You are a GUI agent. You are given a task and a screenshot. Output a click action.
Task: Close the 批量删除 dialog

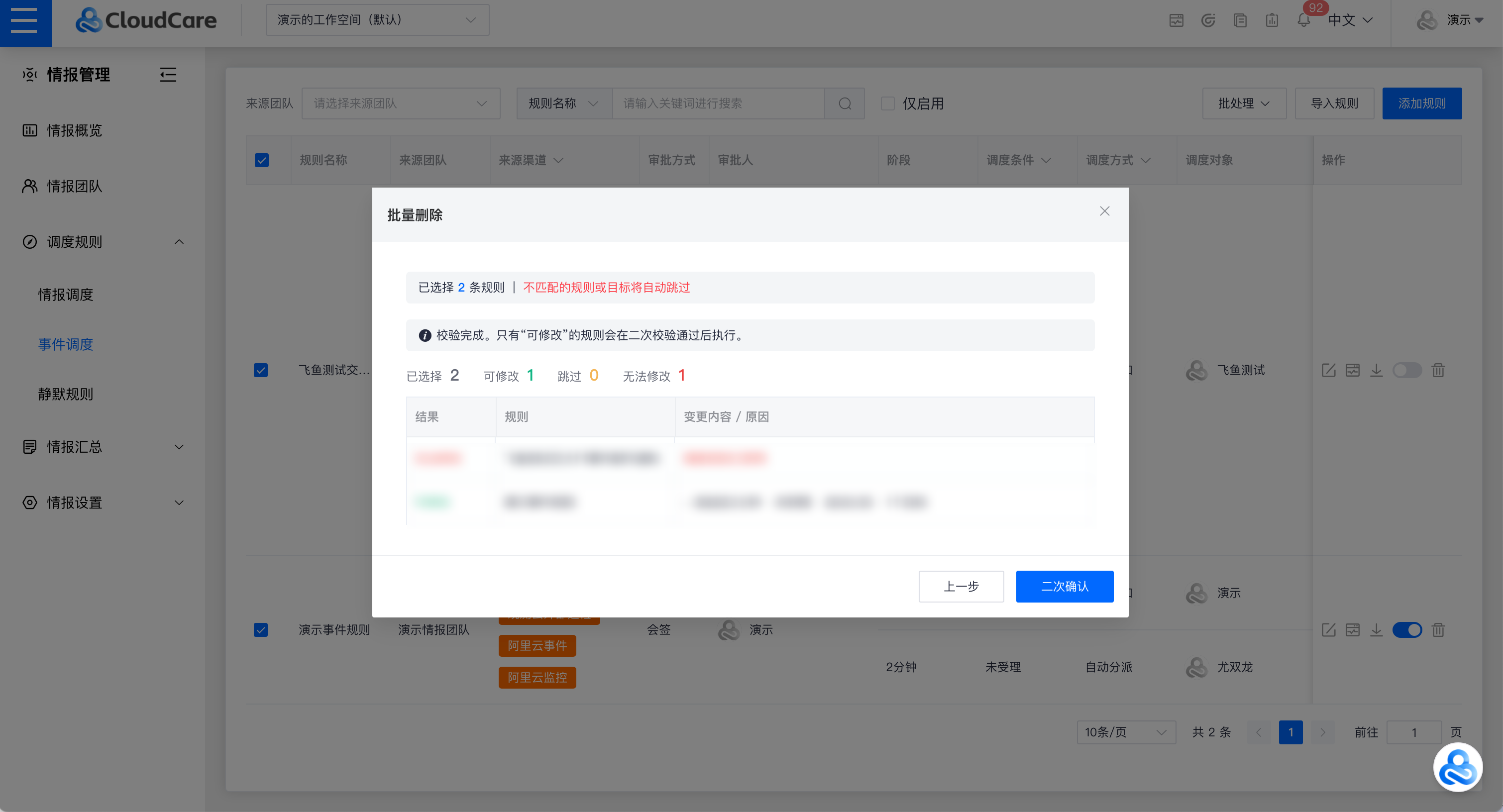[1104, 211]
